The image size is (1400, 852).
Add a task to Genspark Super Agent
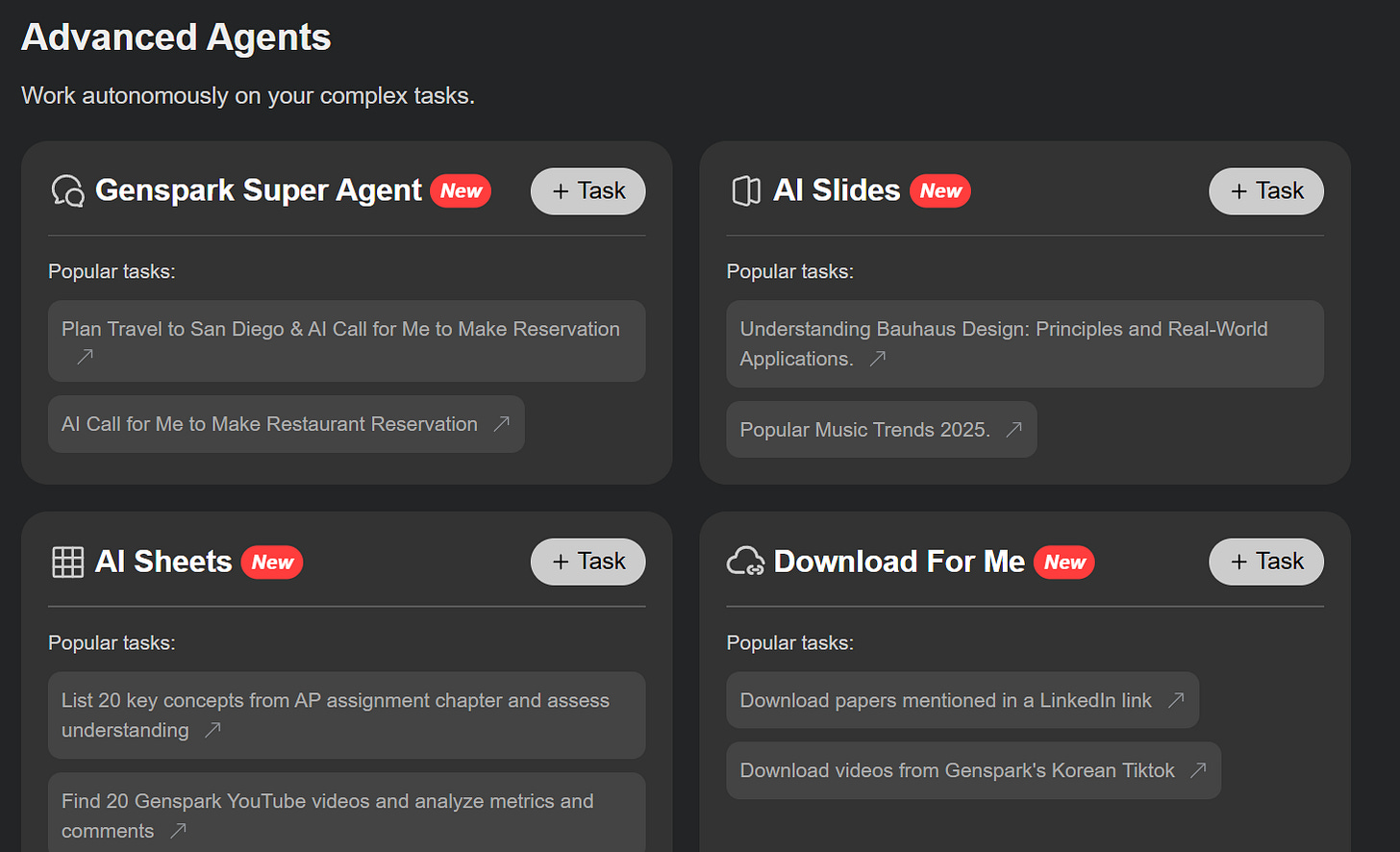click(x=588, y=191)
